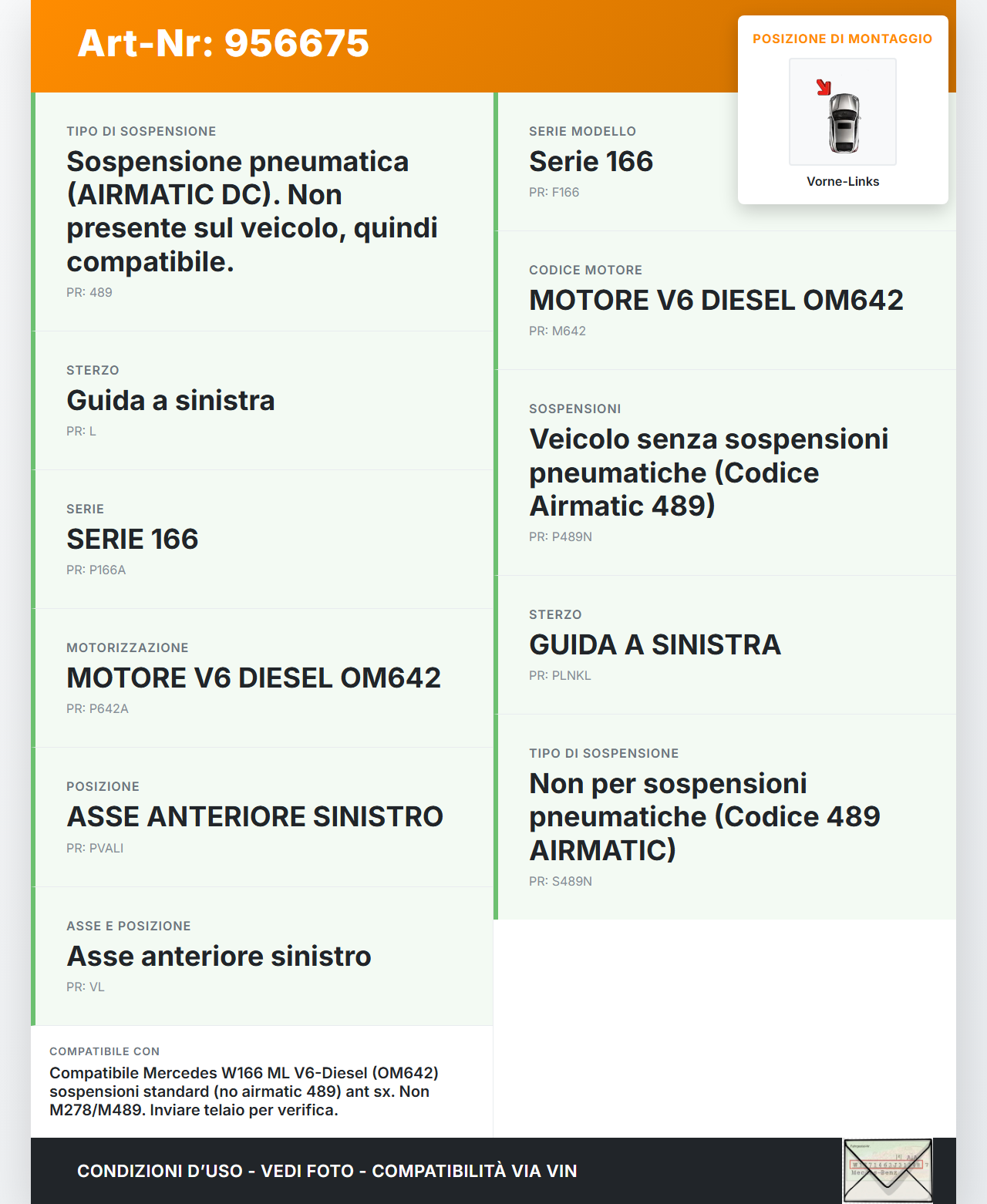
Task: Click the CODICE MOTORE section's MOTORE V6 DIESEL OM642 value
Action: (716, 301)
